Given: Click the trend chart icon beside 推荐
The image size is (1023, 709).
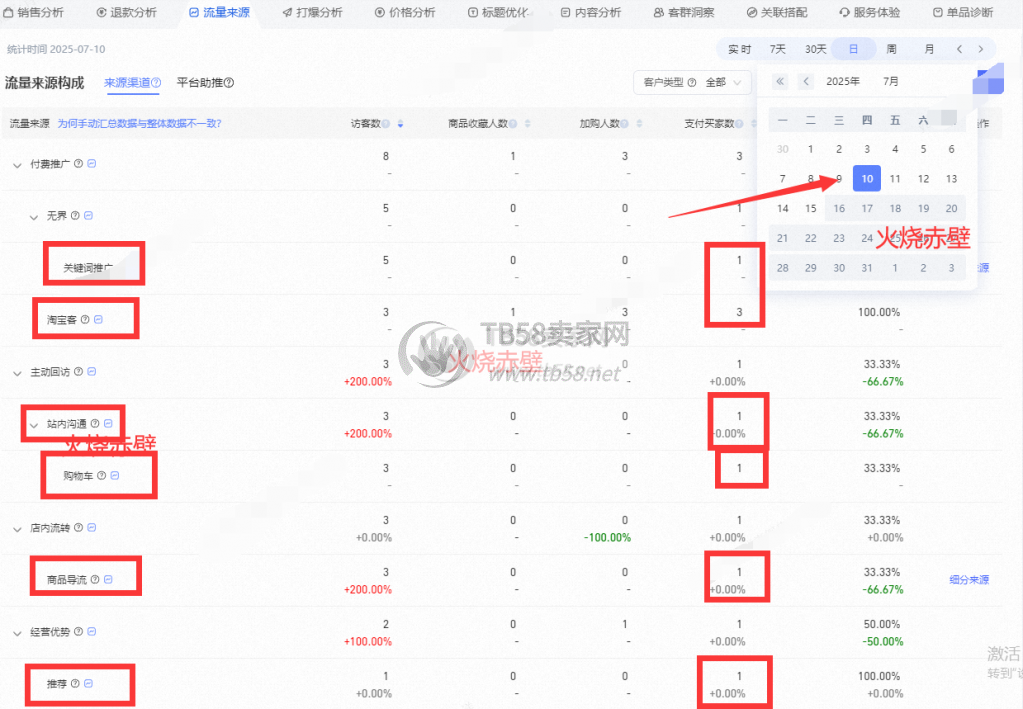Looking at the screenshot, I should (89, 684).
